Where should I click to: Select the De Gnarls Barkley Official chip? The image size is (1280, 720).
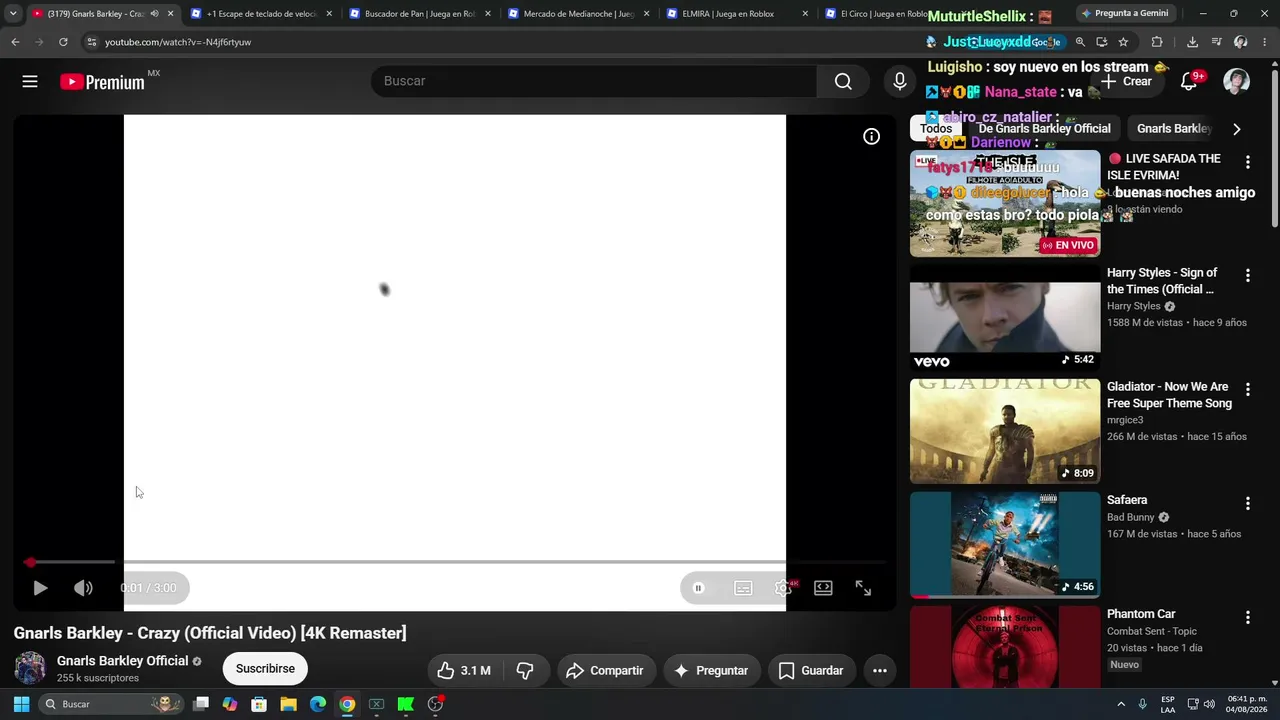pyautogui.click(x=1044, y=129)
